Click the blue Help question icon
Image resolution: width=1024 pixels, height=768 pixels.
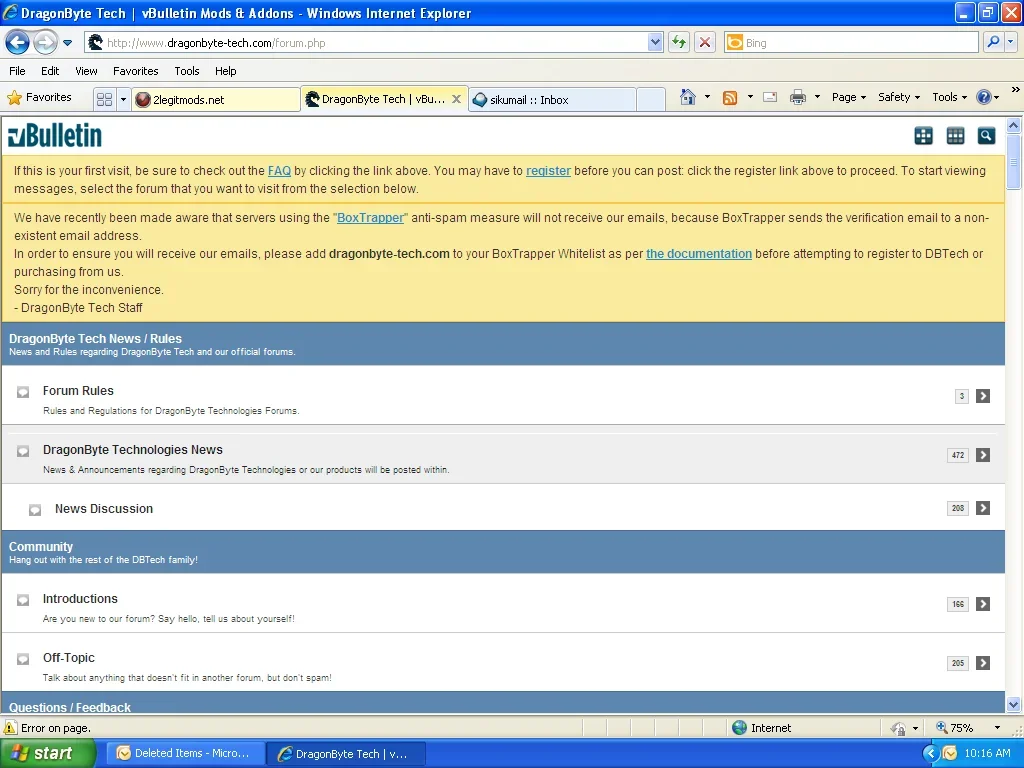pos(984,97)
